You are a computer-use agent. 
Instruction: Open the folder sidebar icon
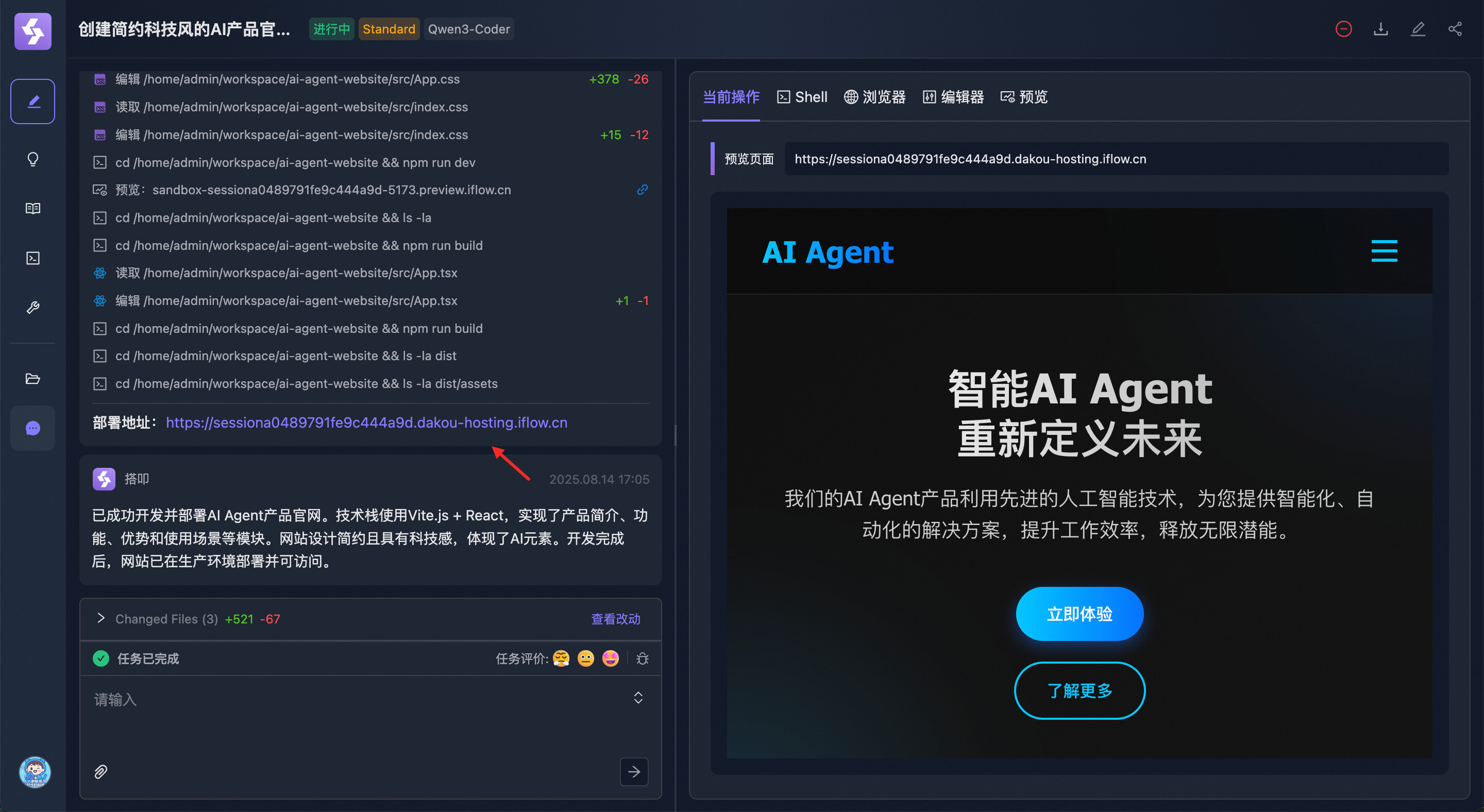[33, 378]
